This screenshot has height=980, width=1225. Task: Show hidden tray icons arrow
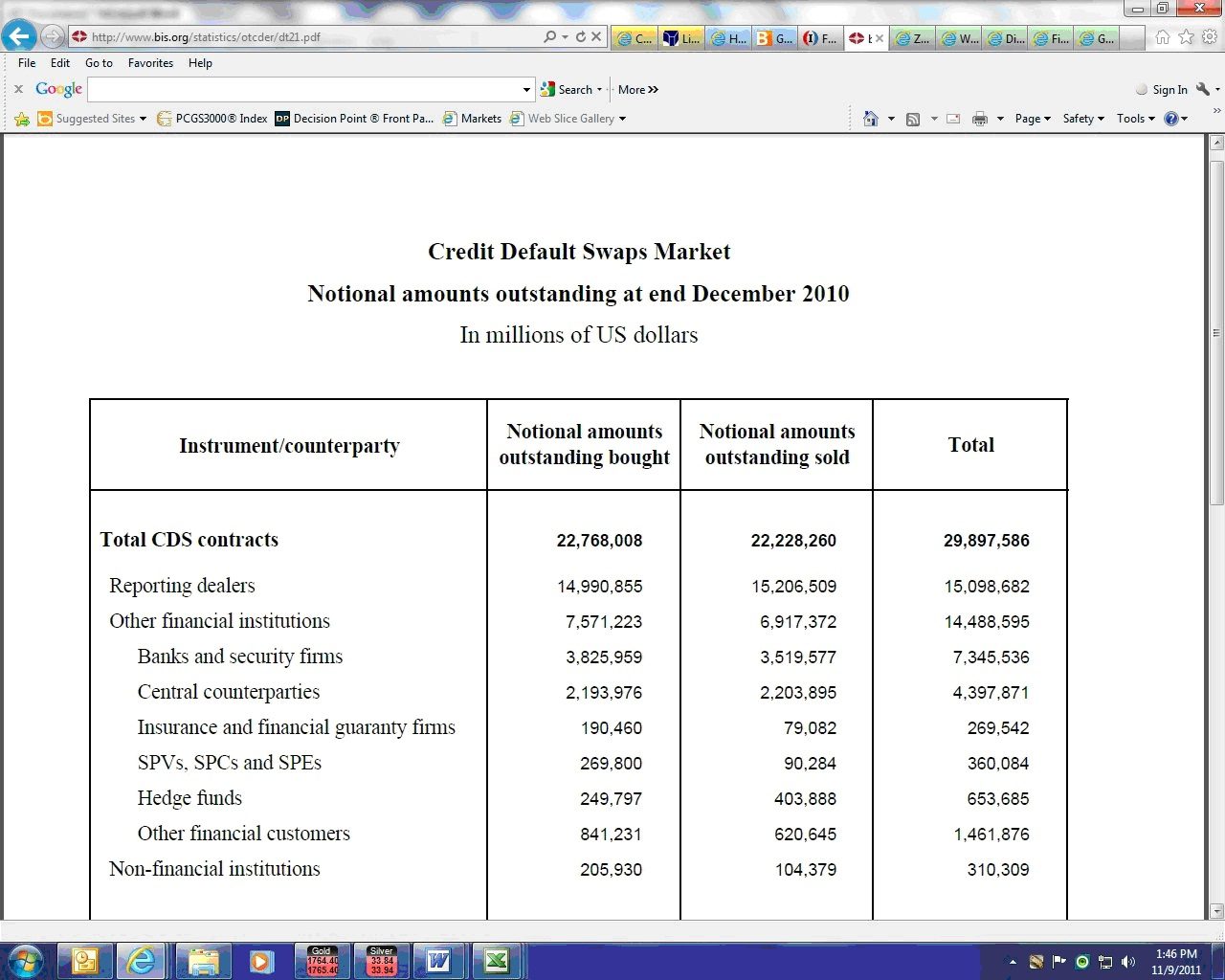1013,962
